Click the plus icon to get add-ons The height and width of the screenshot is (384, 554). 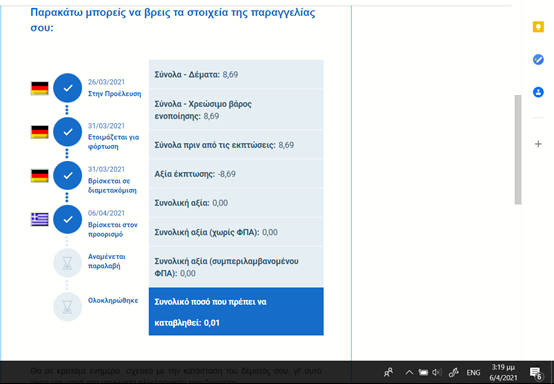point(538,144)
